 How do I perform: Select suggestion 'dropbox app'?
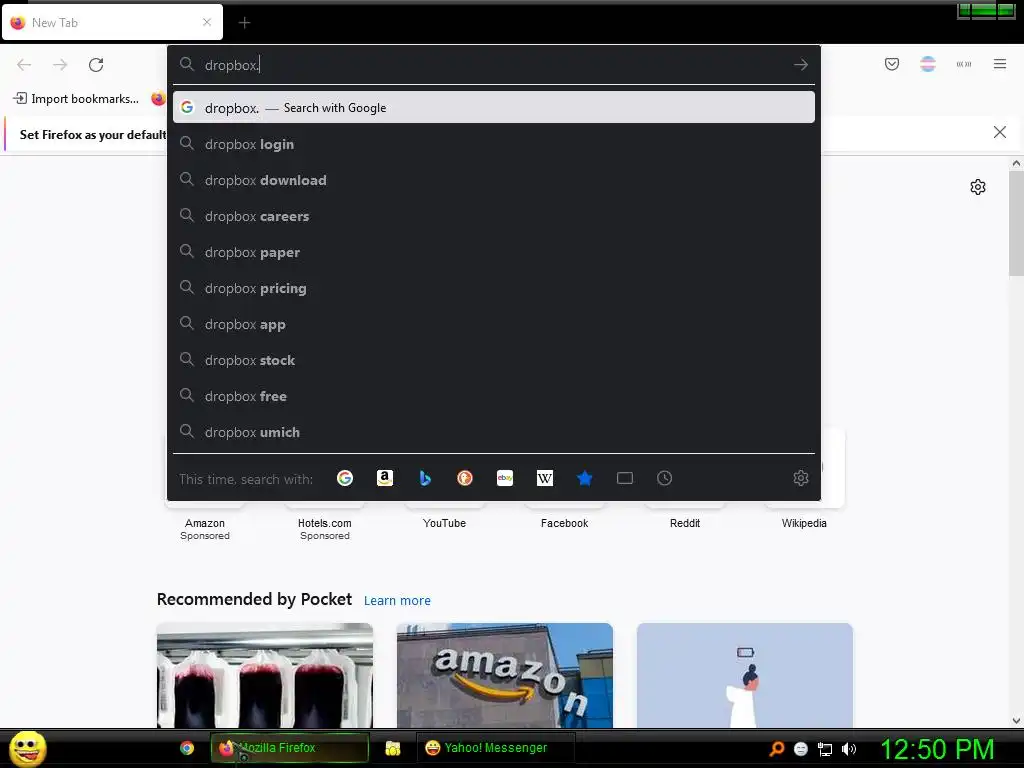494,324
